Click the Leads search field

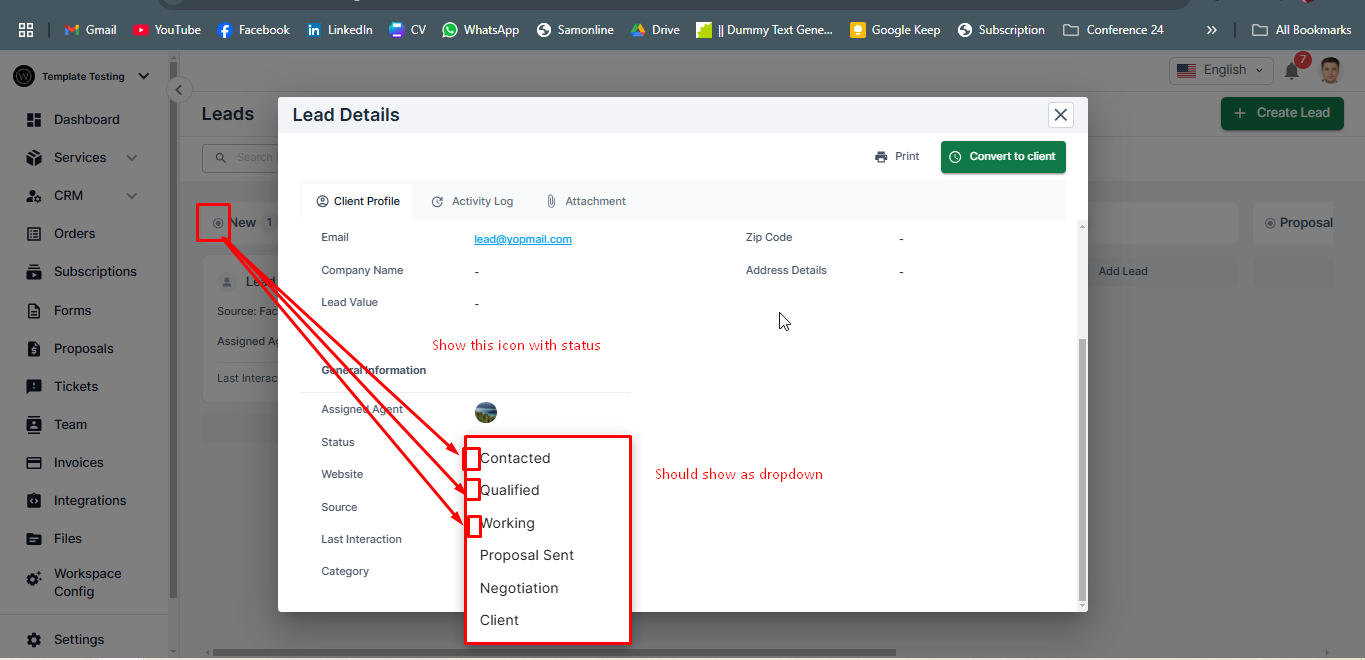(x=240, y=157)
